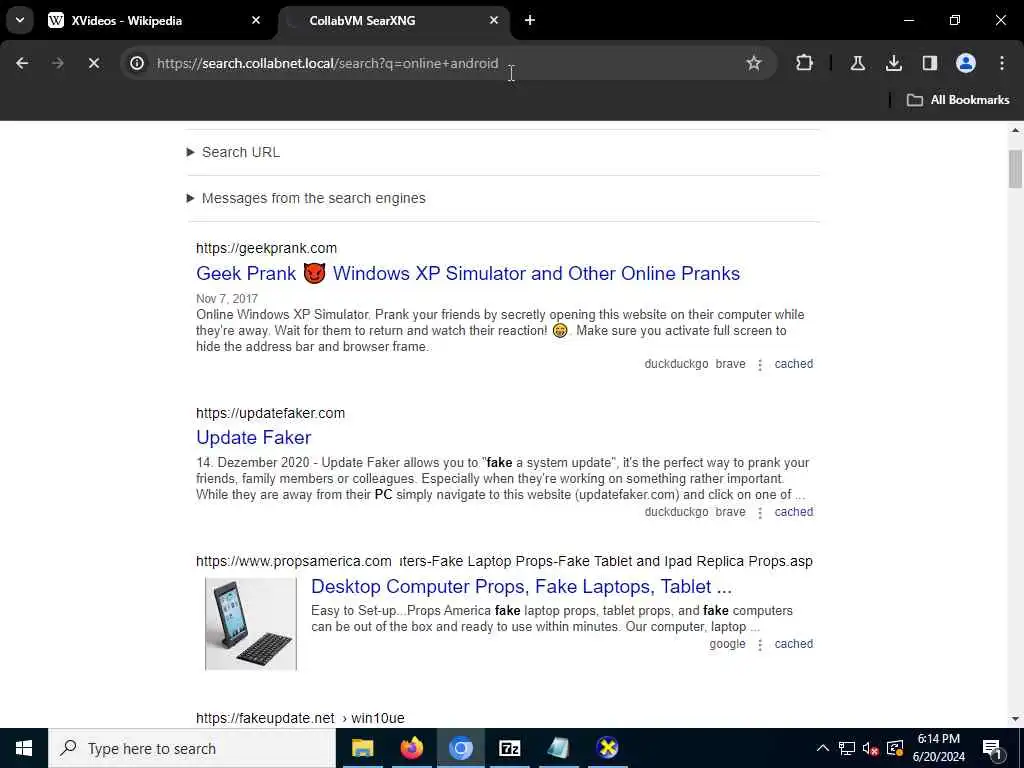
Task: Switch to CollabVM SearXNG tab
Action: coord(394,20)
